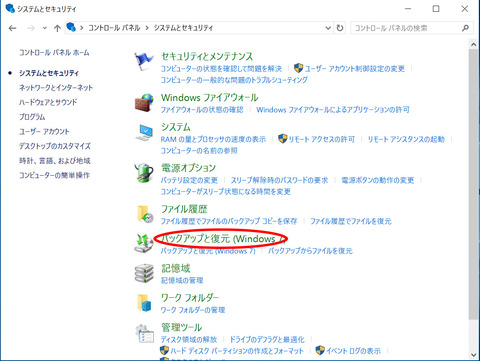Screen dimensions: 480x361
Task: Click the File History folder icon
Action: (x=145, y=214)
